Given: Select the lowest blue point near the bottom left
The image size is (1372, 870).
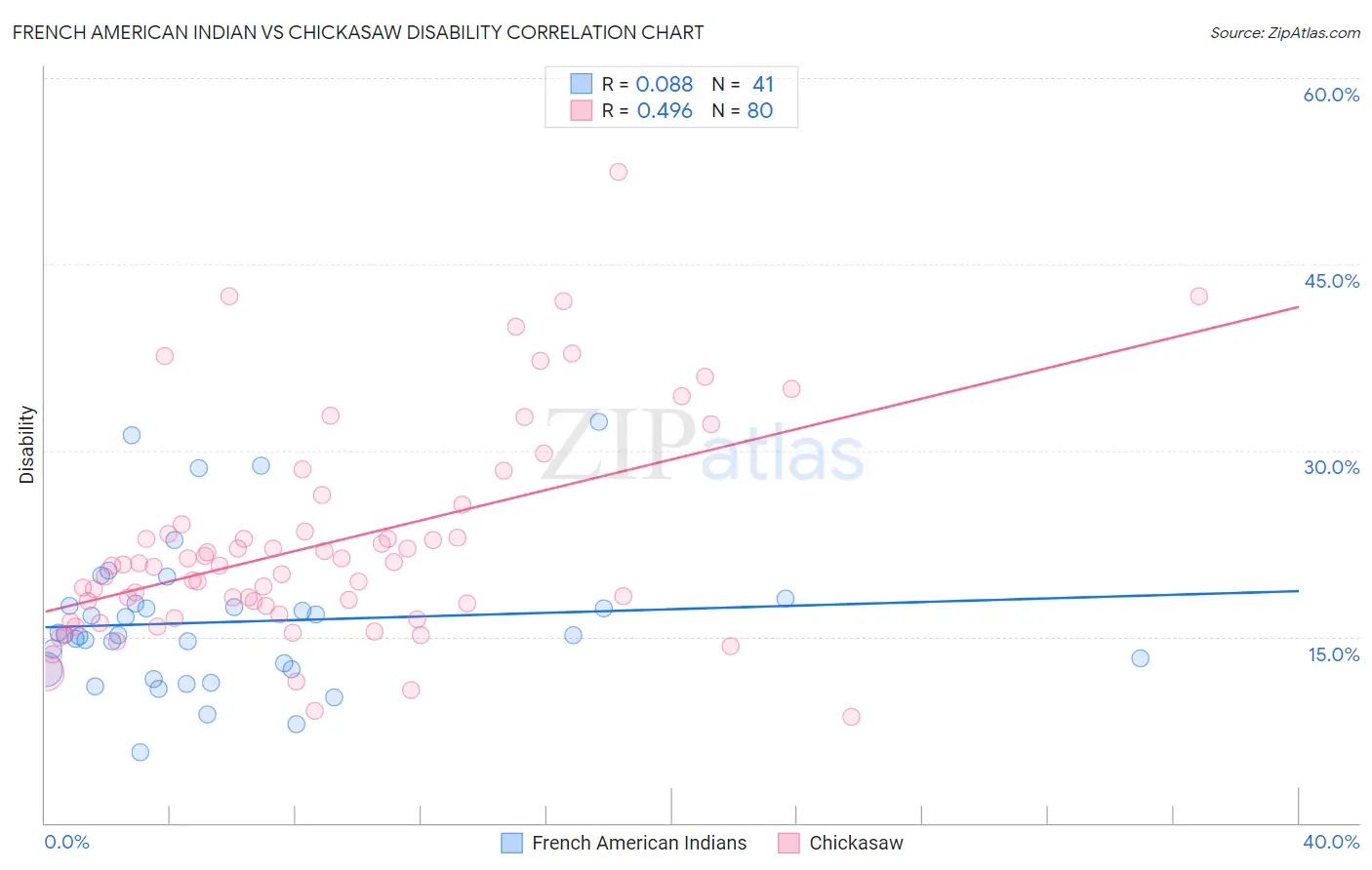Looking at the screenshot, I should [x=140, y=752].
